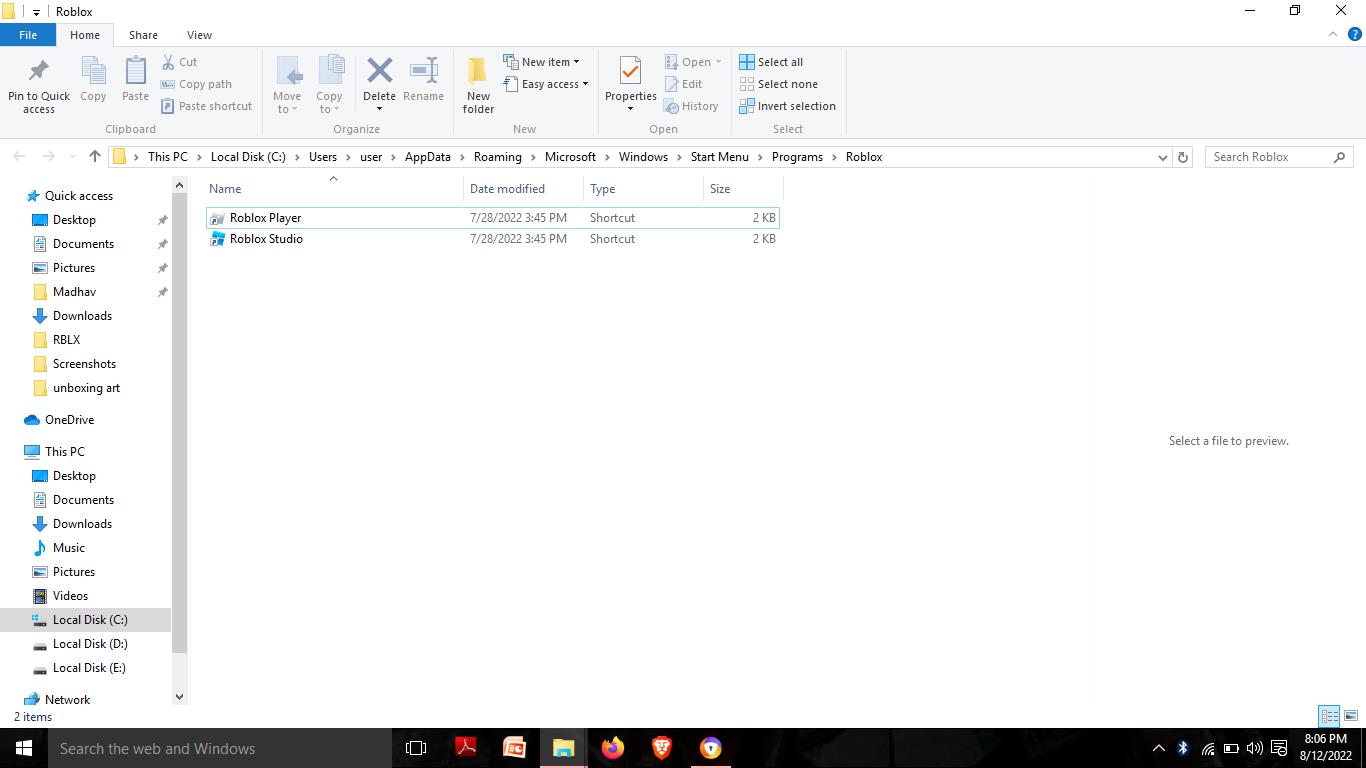Click the Rename icon
The width and height of the screenshot is (1366, 768).
pos(423,70)
